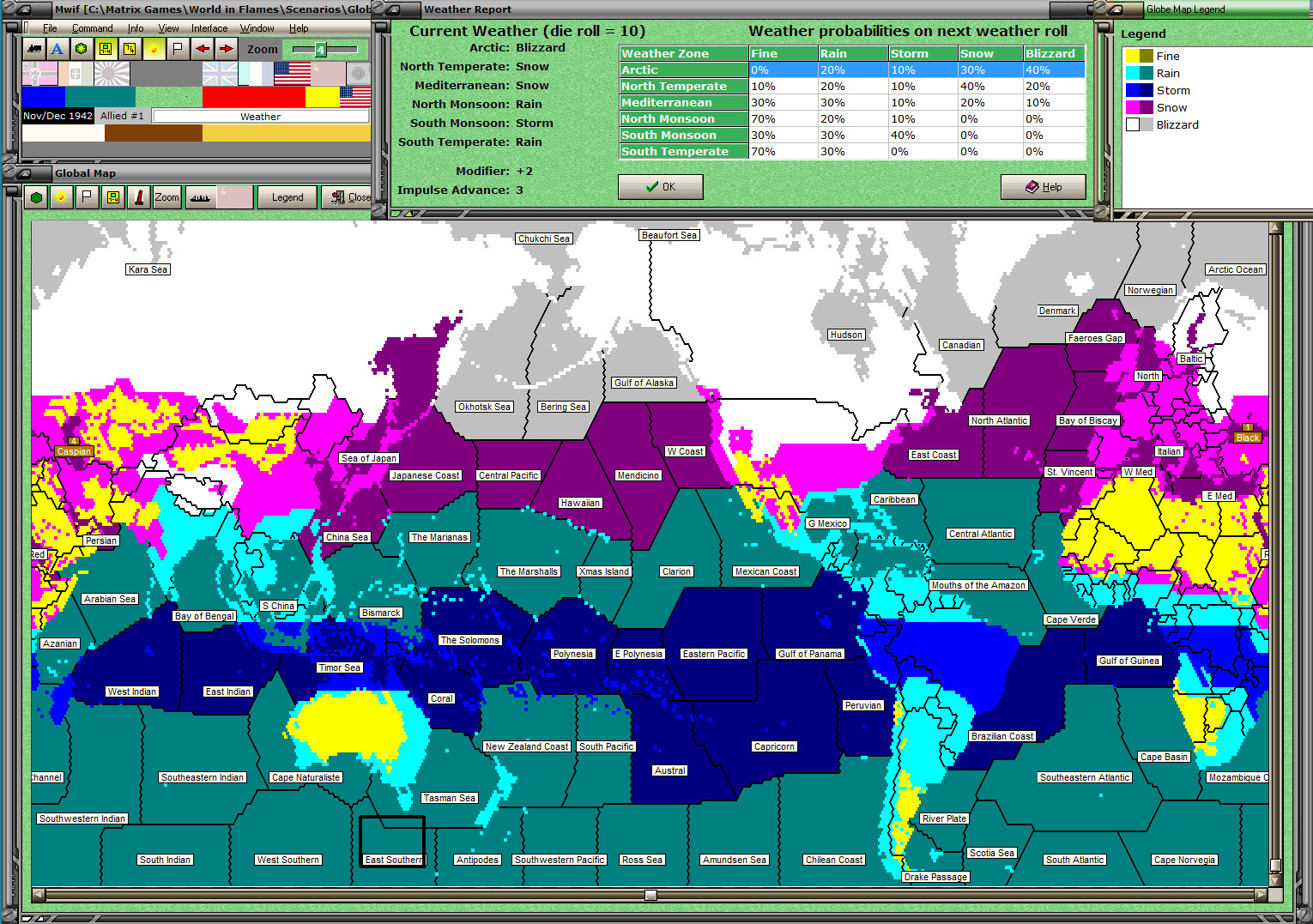
Task: Click the Nov/Dec 1942 date label
Action: pos(57,116)
